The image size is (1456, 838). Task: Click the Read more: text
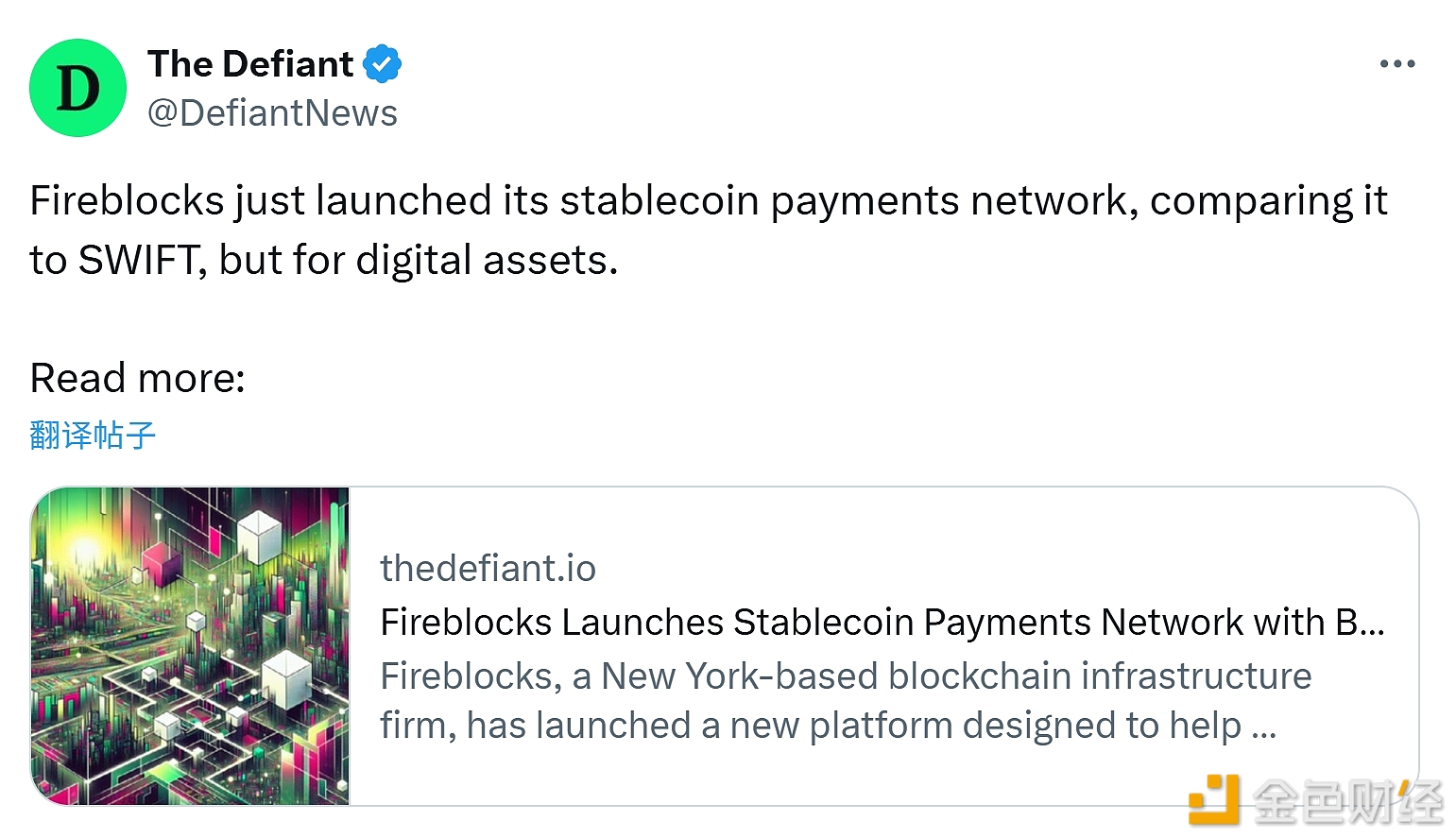tap(138, 378)
